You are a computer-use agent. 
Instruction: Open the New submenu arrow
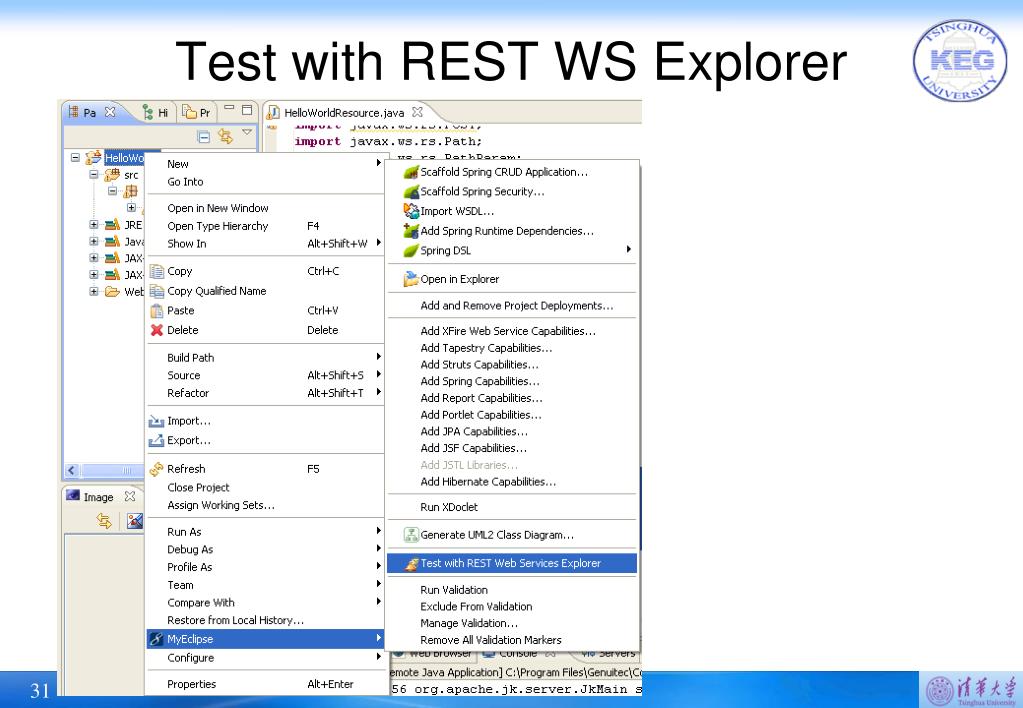[x=378, y=162]
